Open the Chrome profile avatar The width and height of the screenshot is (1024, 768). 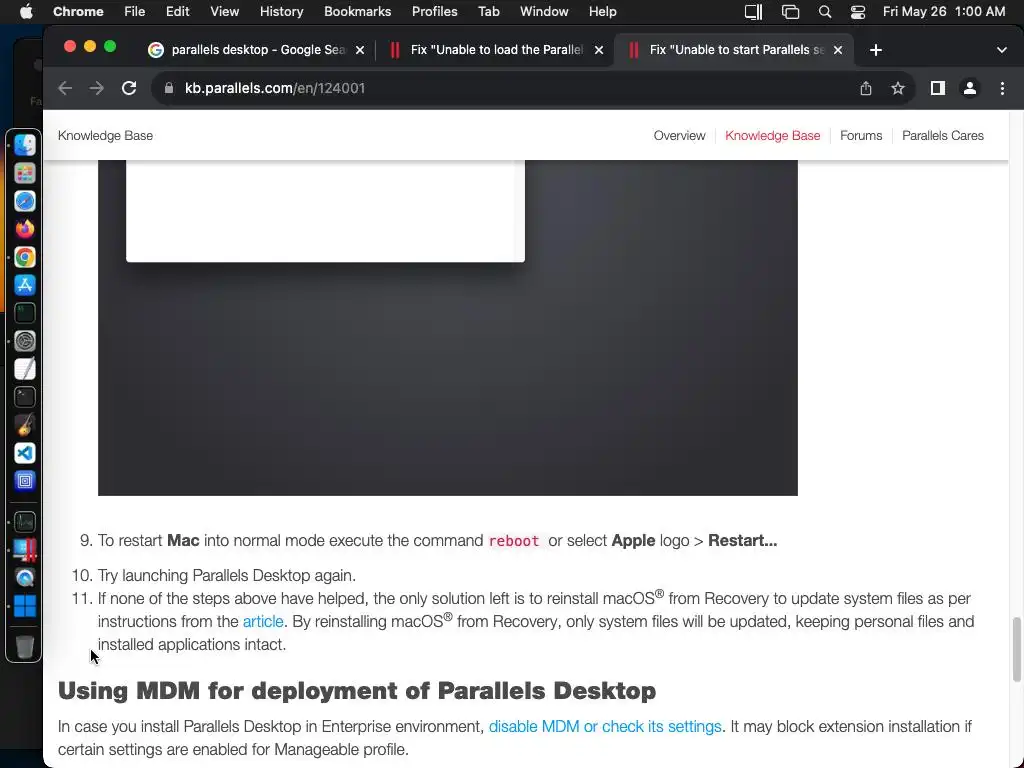click(x=970, y=88)
